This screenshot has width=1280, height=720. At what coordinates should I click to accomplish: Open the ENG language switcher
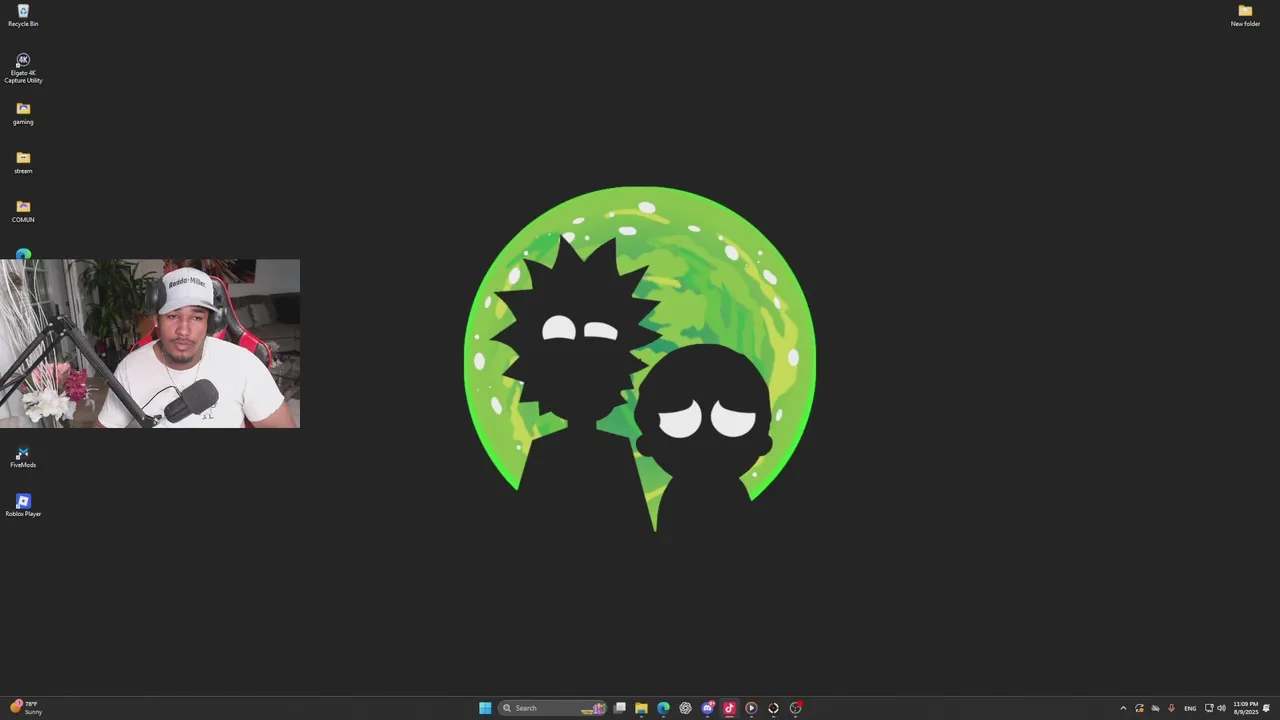click(1190, 708)
